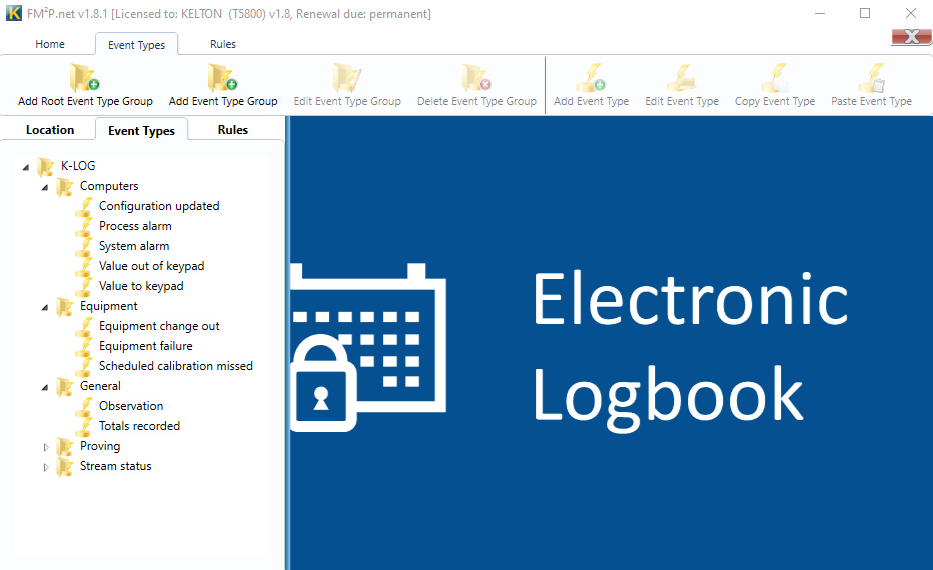This screenshot has height=570, width=933.
Task: Click the K-LOG root folder icon
Action: point(46,167)
